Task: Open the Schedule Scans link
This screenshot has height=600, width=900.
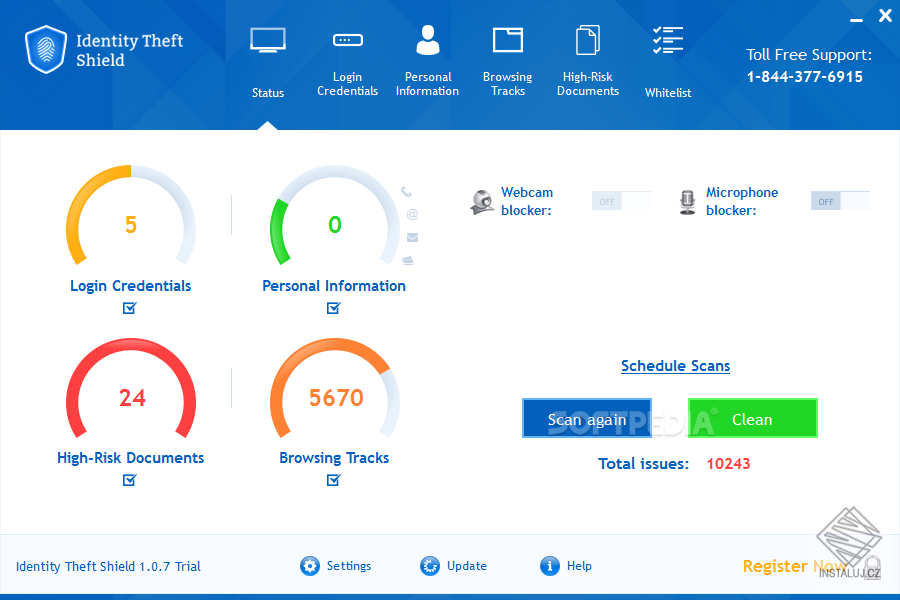Action: click(x=675, y=366)
